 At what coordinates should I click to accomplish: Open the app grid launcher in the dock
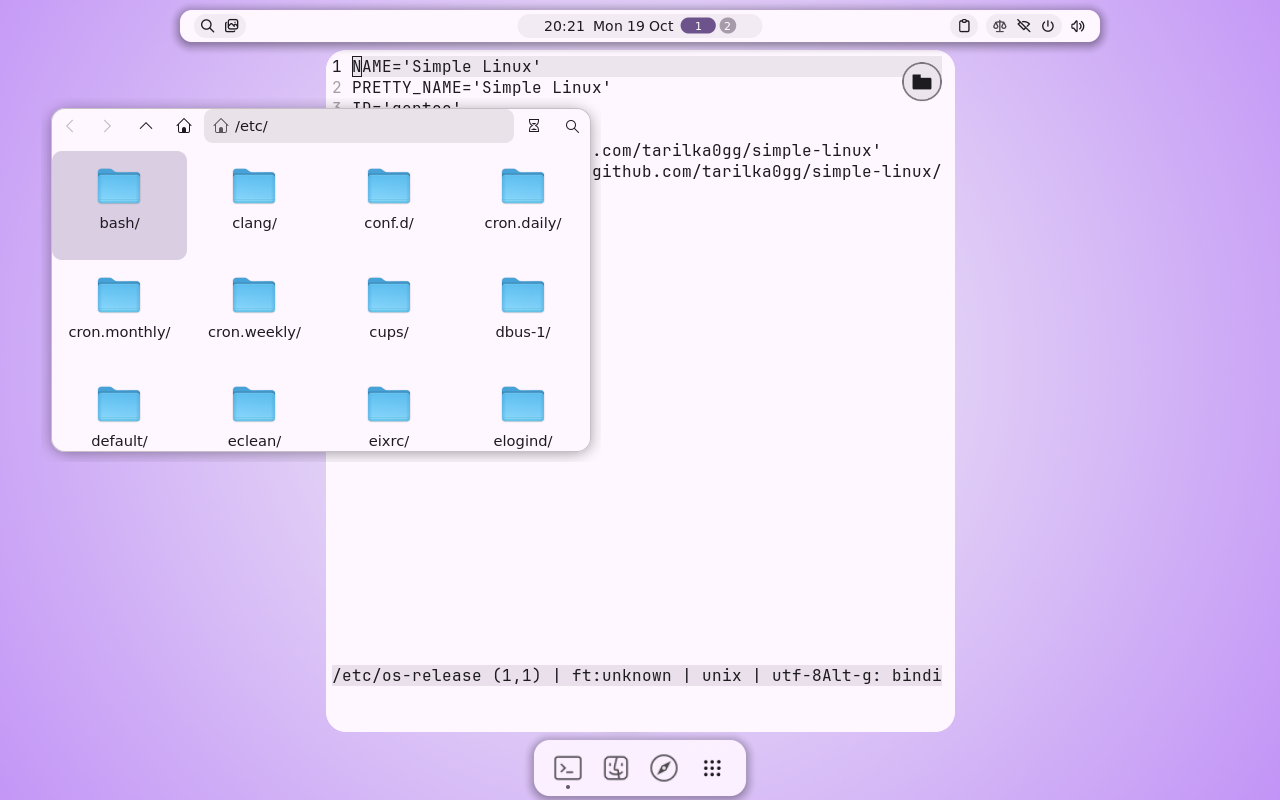tap(712, 768)
